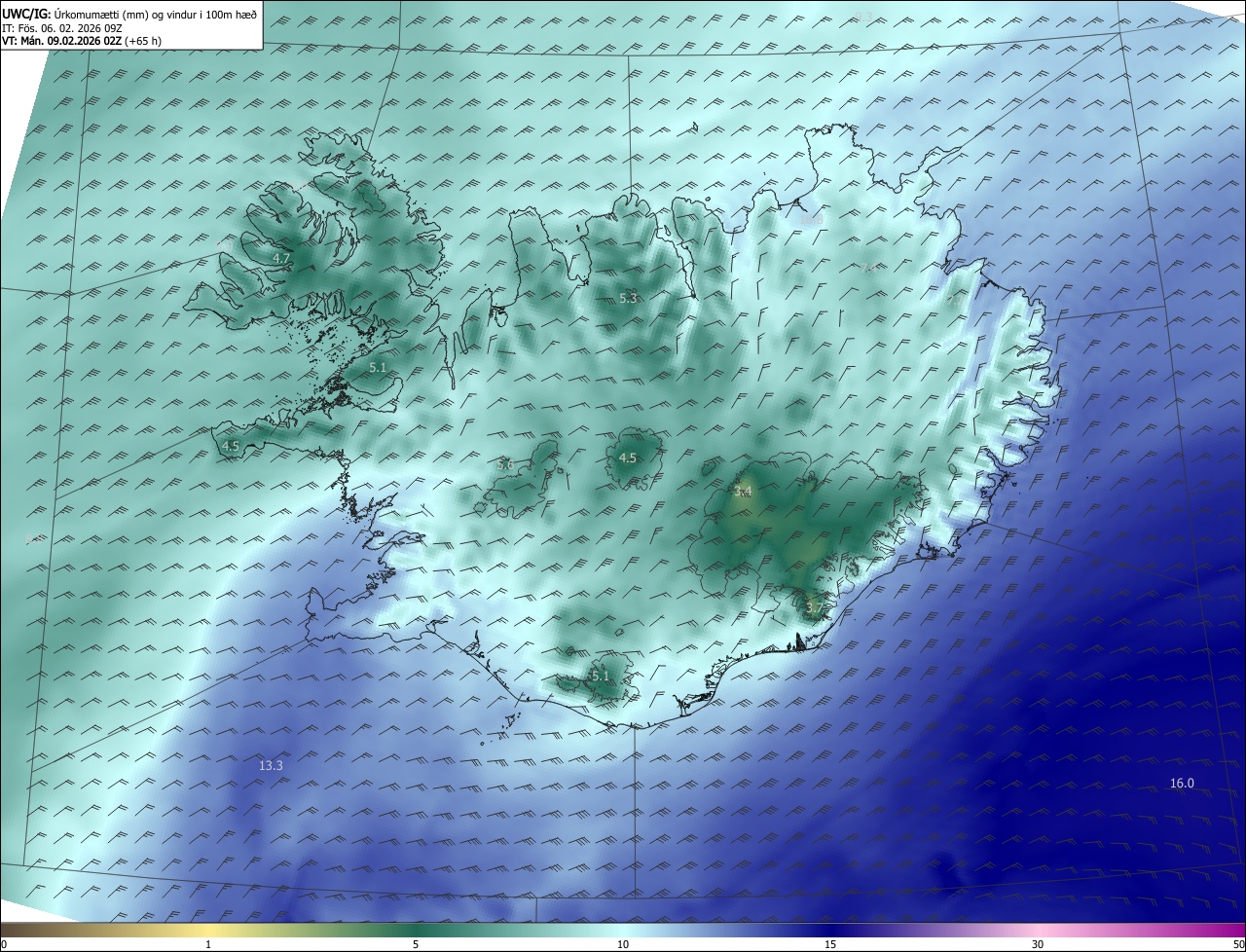
Task: Click the title 'UWC/IG: Úrkomumætti (mm) og vindur í 100m hæð'
Action: pos(129,14)
